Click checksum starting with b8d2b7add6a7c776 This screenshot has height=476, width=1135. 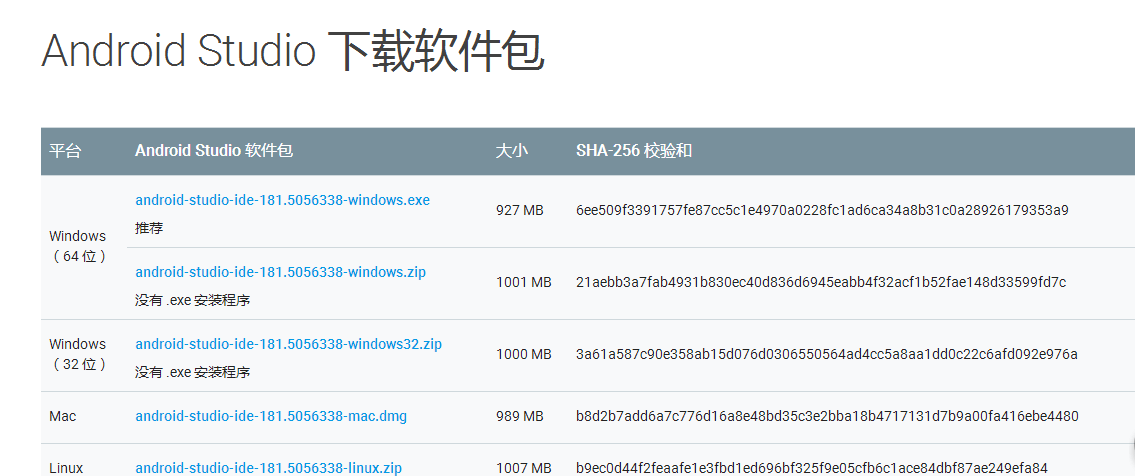coord(827,417)
